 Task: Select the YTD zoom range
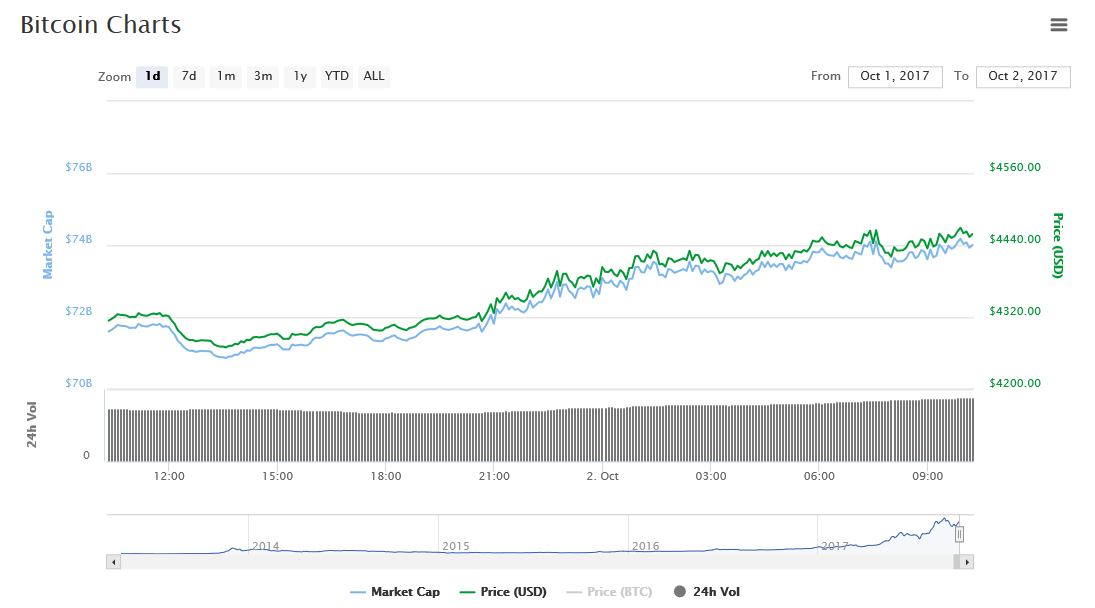click(337, 76)
